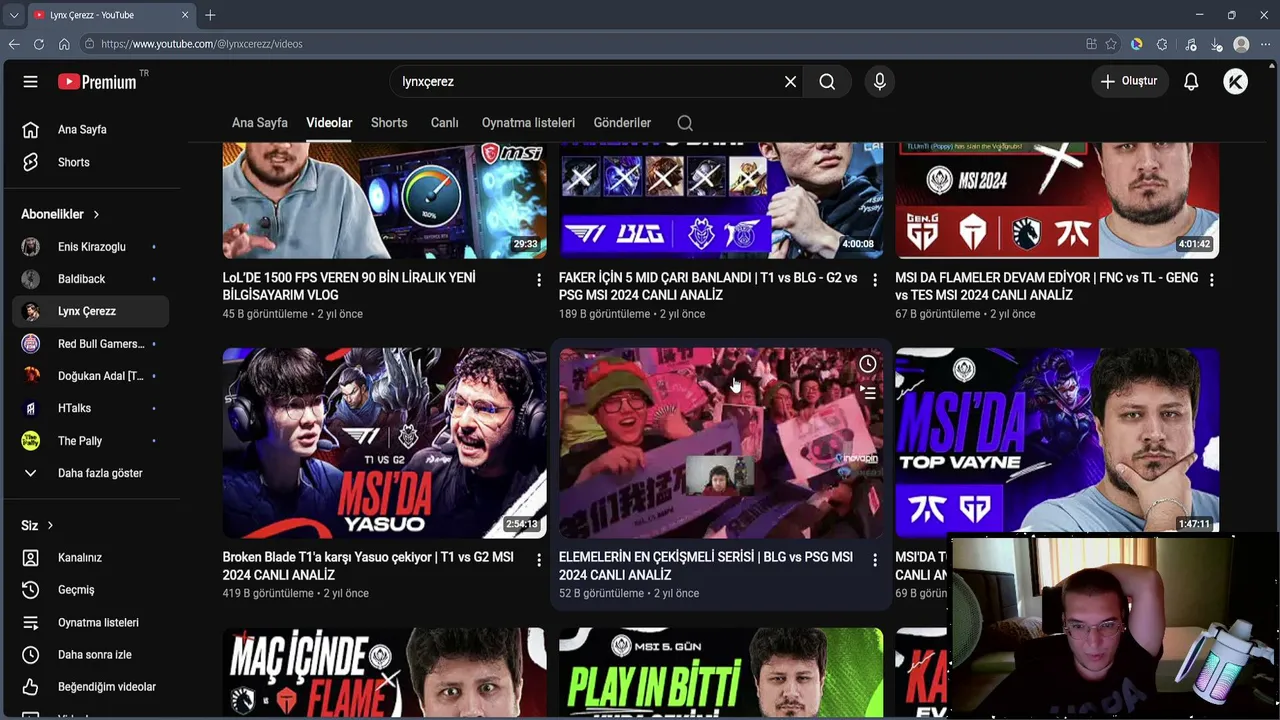Open HTalks subscription channel
The image size is (1280, 720).
[90, 408]
